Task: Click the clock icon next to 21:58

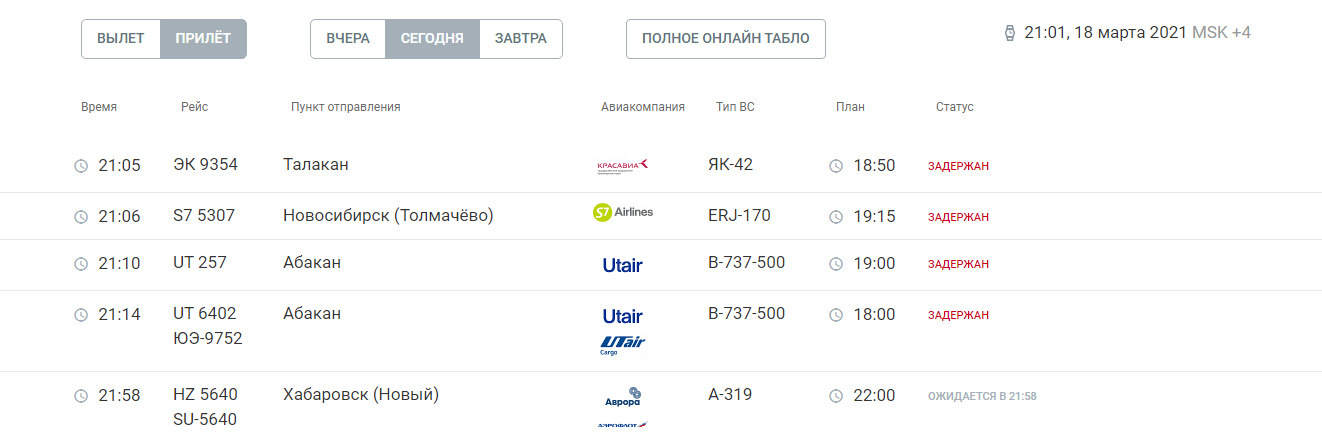Action: (81, 396)
